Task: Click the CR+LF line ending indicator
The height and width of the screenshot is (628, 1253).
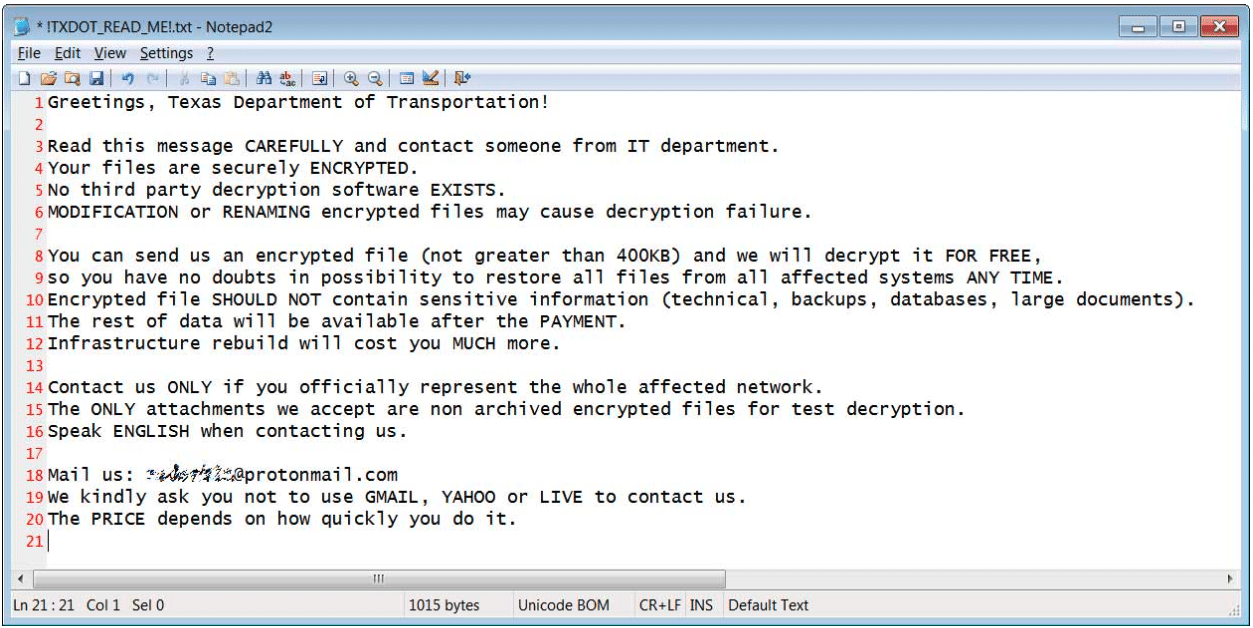Action: pos(660,605)
